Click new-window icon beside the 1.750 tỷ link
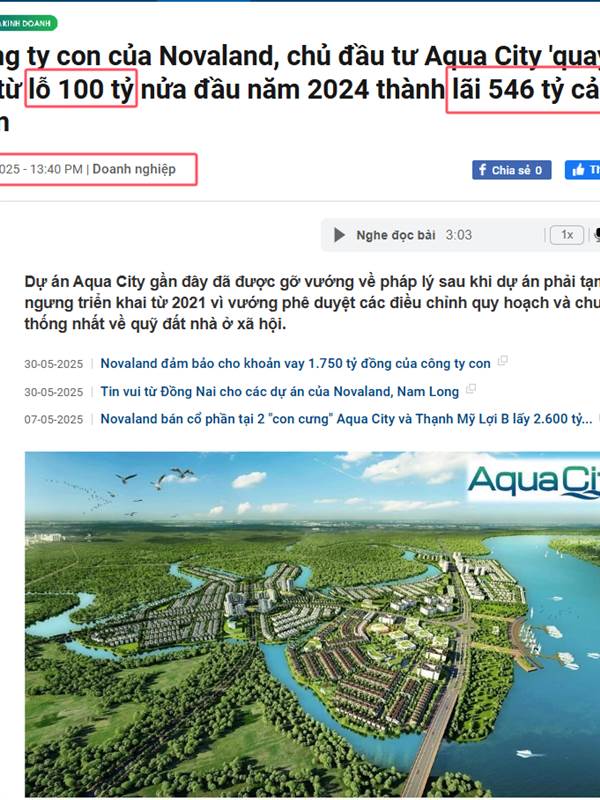 [503, 360]
